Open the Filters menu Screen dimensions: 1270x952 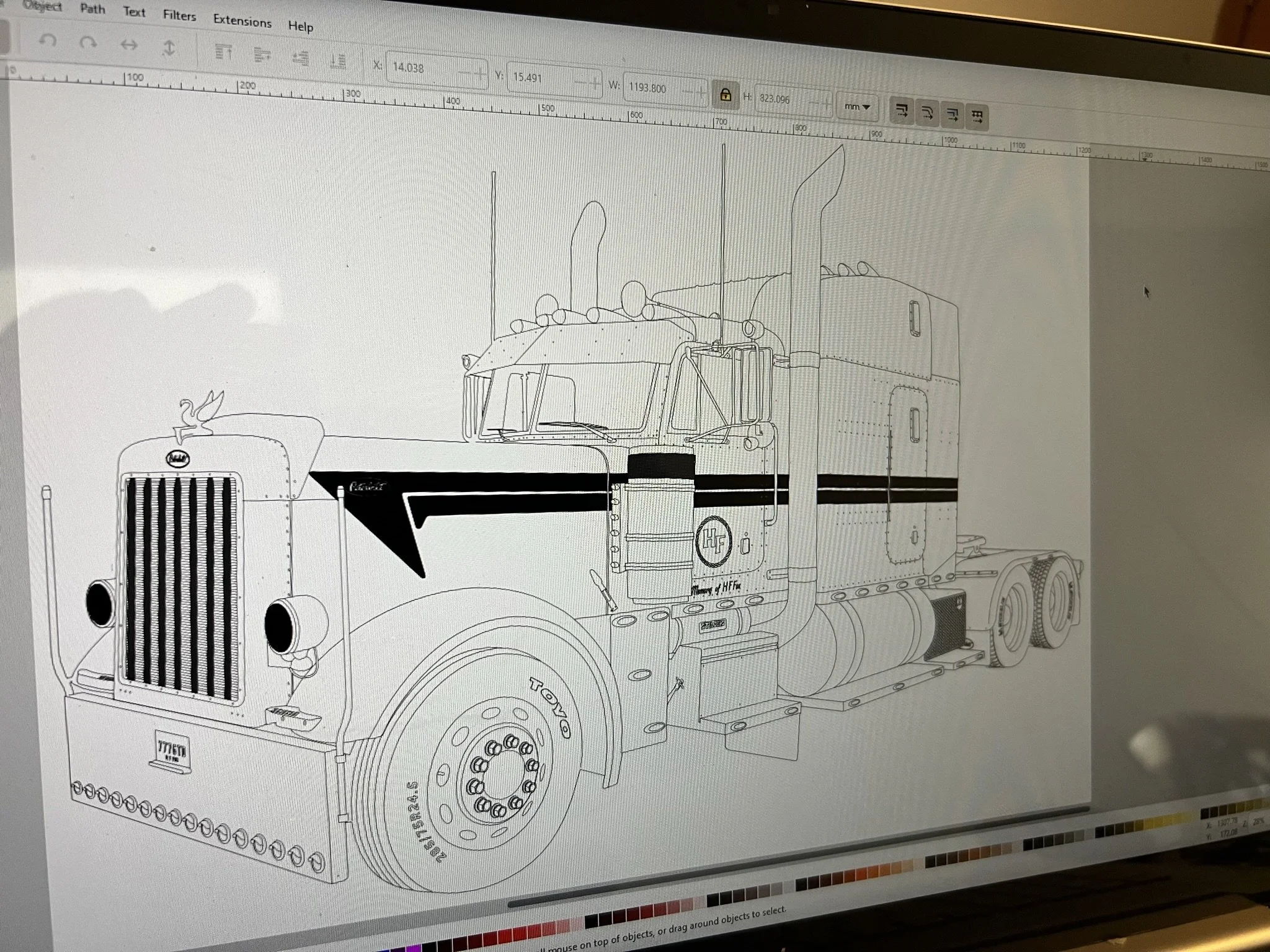(179, 15)
